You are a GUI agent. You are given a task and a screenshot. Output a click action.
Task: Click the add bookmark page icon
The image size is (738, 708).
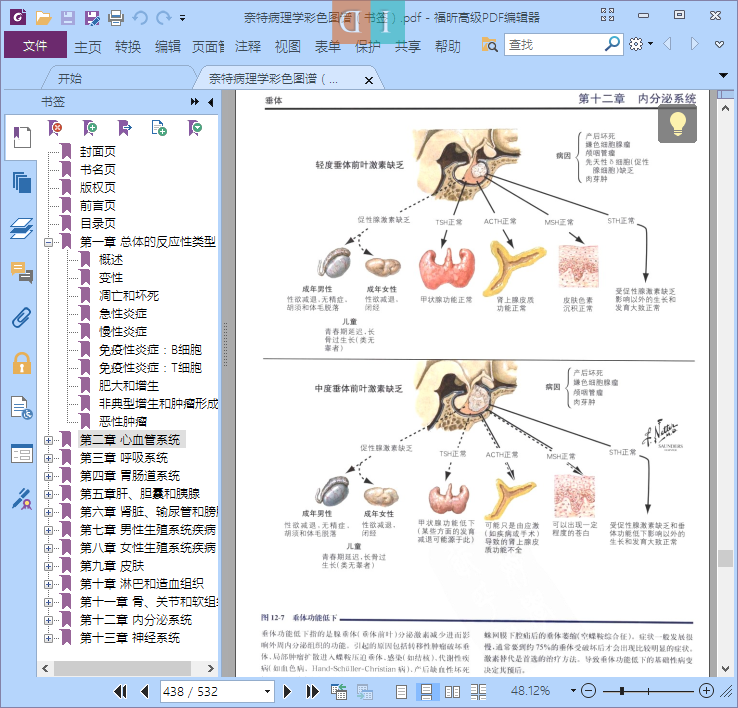pos(159,128)
